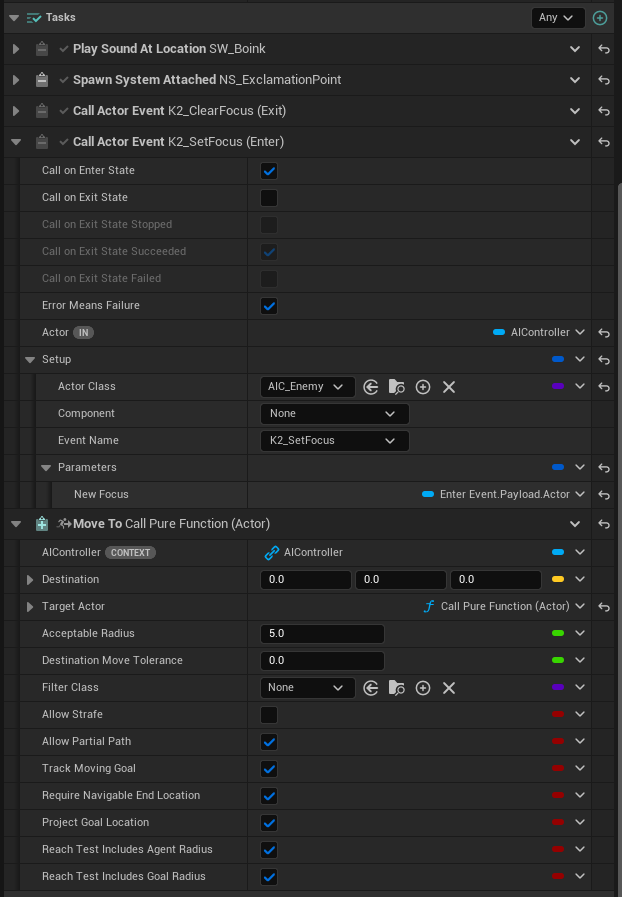Open the AIC_Enemy actor class dropdown
Image resolution: width=622 pixels, height=897 pixels.
pyautogui.click(x=307, y=387)
